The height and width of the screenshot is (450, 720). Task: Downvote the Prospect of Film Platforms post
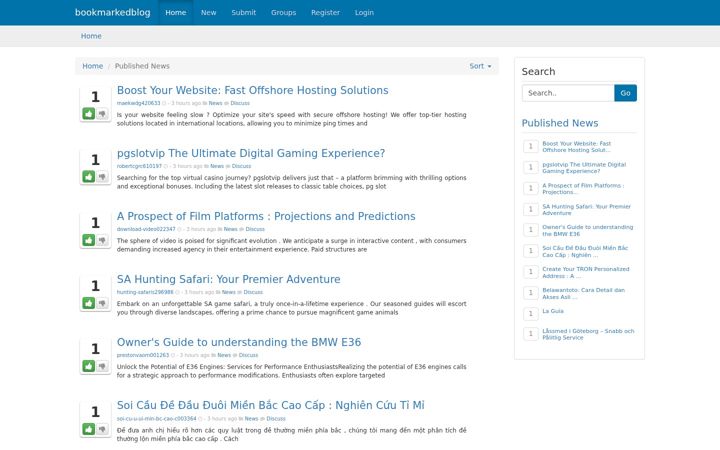[102, 240]
